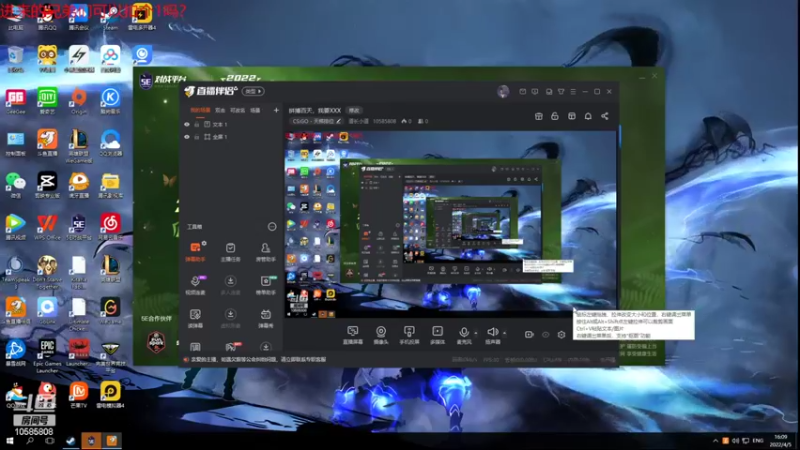The image size is (800, 450).
Task: Open the user avatar in title bar
Action: click(x=503, y=91)
